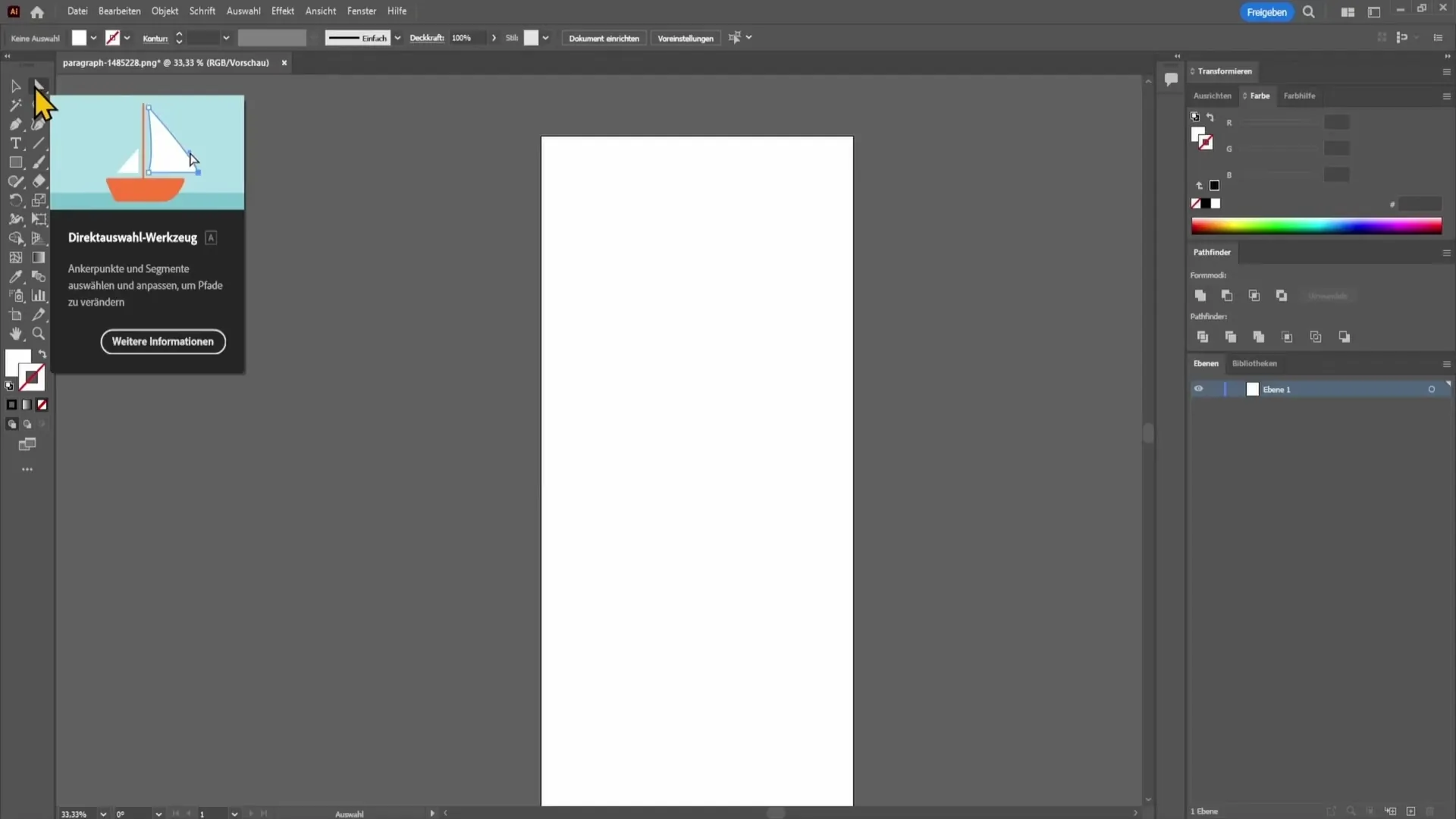Click the Divide pathfinder icon
Viewport: 1456px width, 819px height.
(1203, 337)
